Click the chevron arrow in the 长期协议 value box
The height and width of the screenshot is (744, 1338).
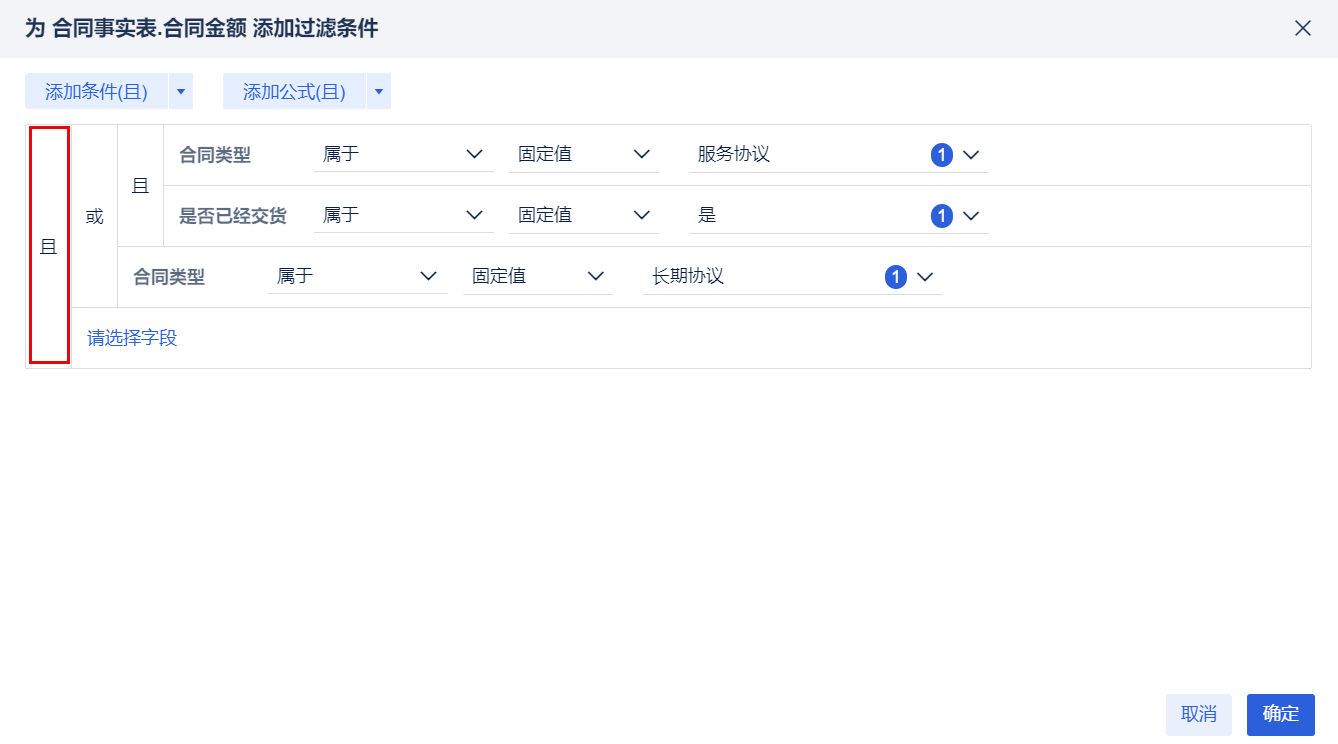[x=924, y=277]
